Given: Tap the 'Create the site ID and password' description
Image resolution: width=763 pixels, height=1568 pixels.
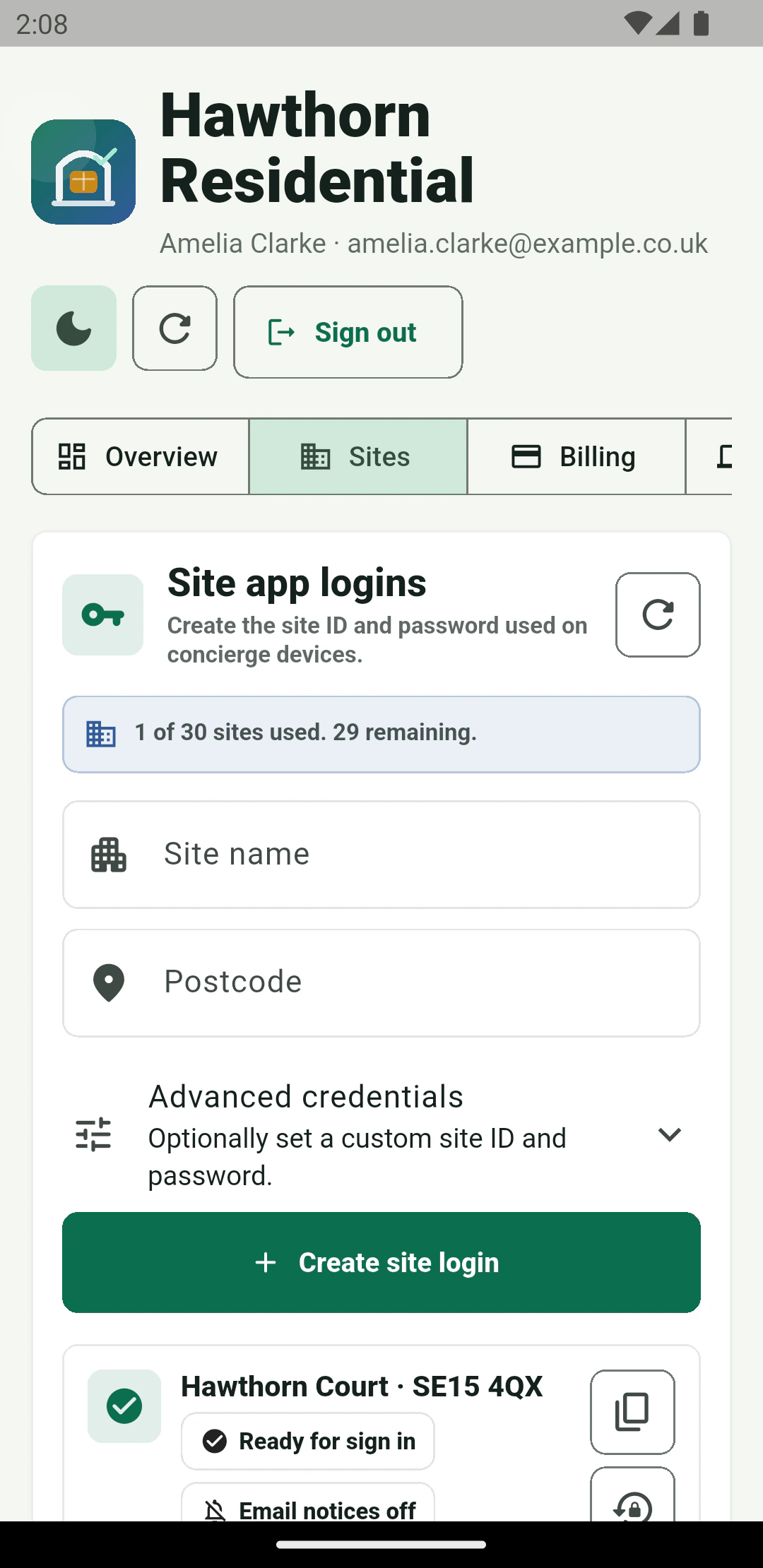Looking at the screenshot, I should click(x=377, y=640).
